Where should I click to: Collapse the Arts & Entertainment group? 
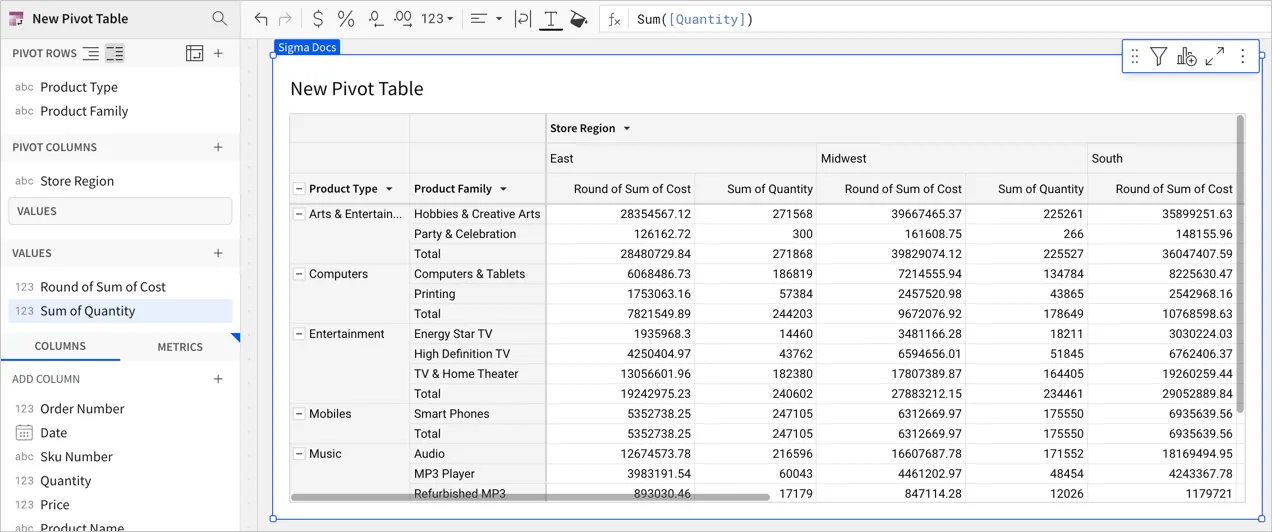298,214
